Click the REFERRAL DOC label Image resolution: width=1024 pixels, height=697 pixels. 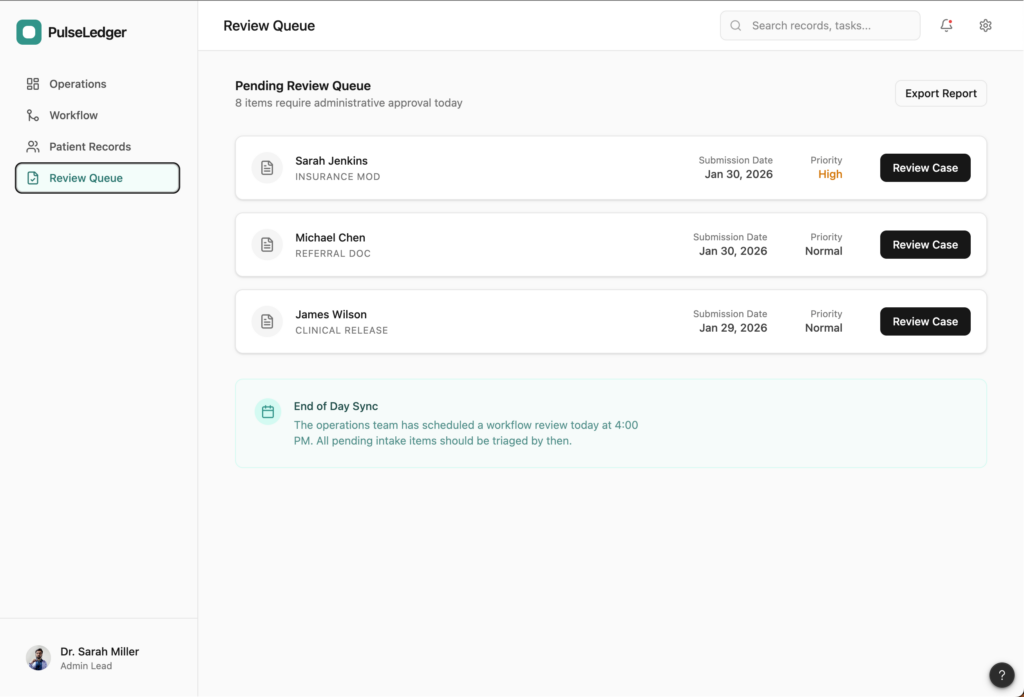333,253
